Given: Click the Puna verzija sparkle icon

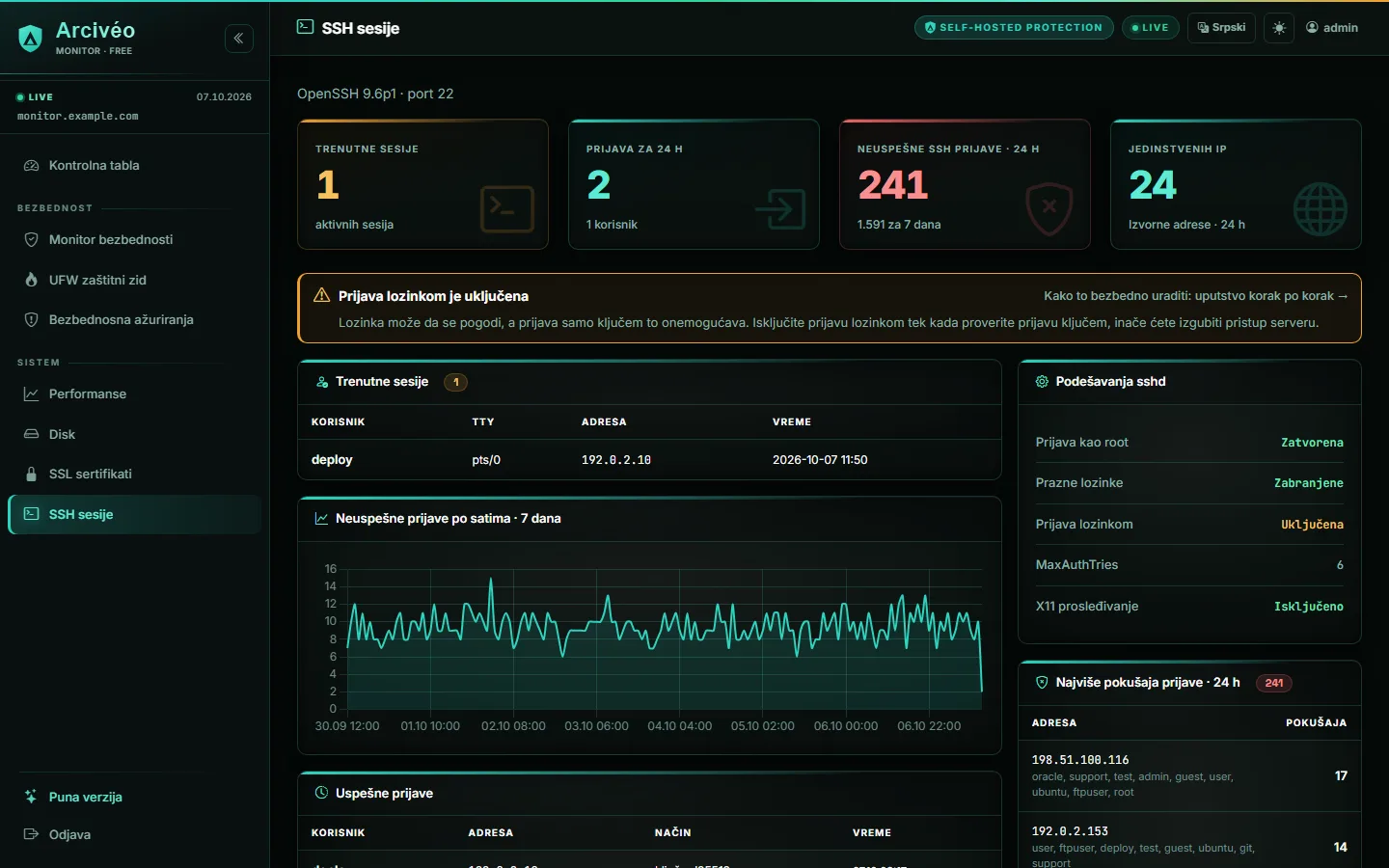Looking at the screenshot, I should (31, 798).
